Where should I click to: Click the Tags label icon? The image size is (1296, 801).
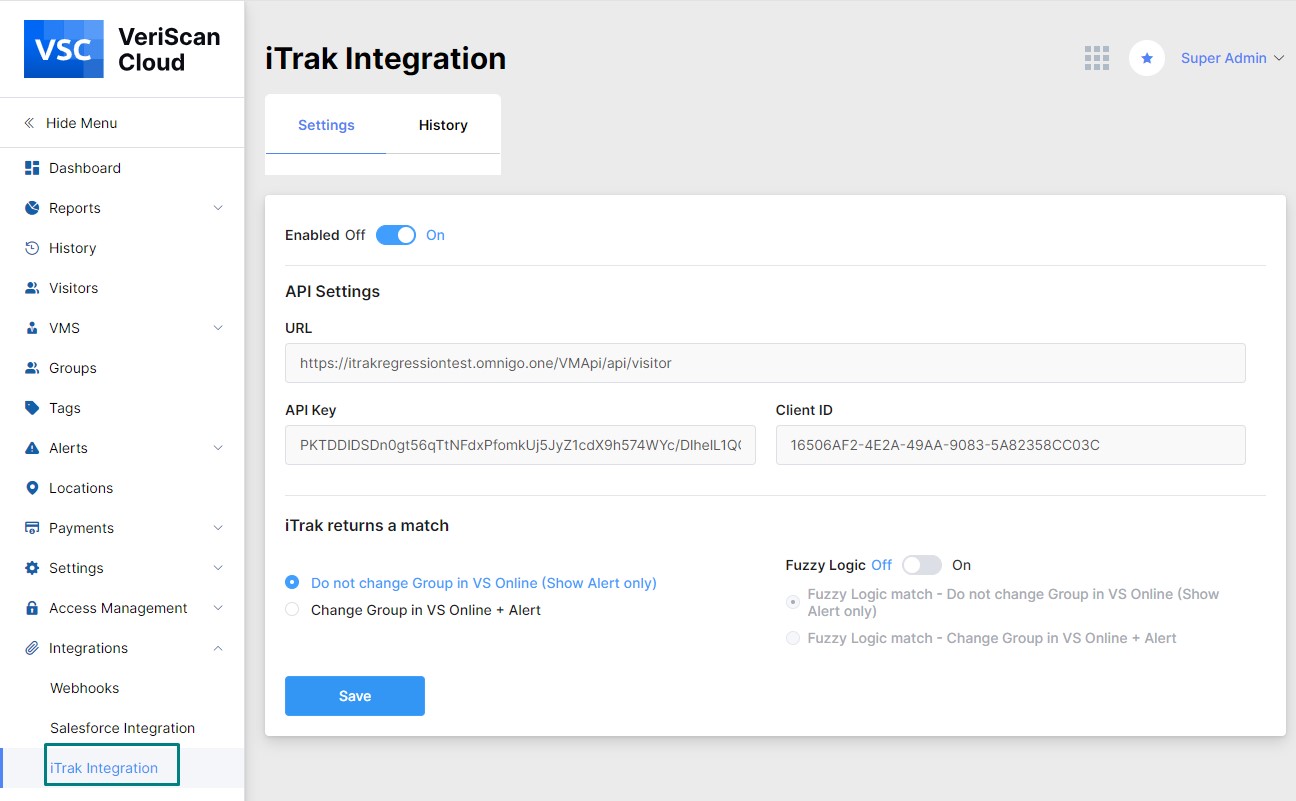[32, 408]
